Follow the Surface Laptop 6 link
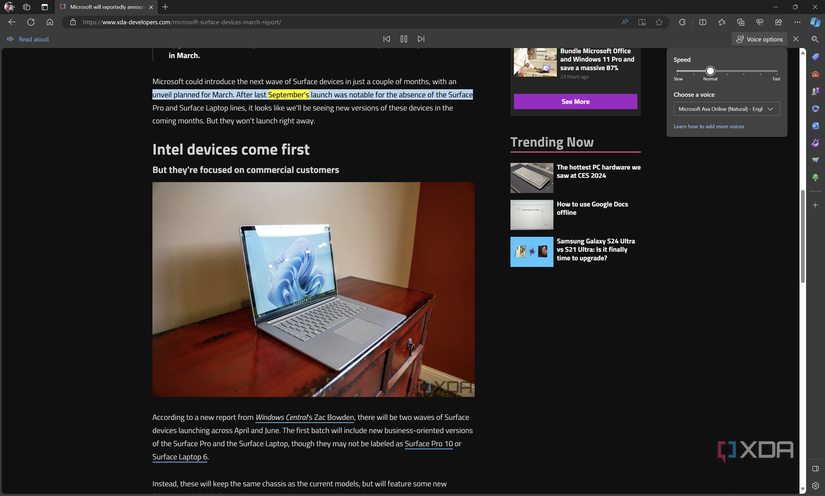825x496 pixels. click(x=180, y=457)
